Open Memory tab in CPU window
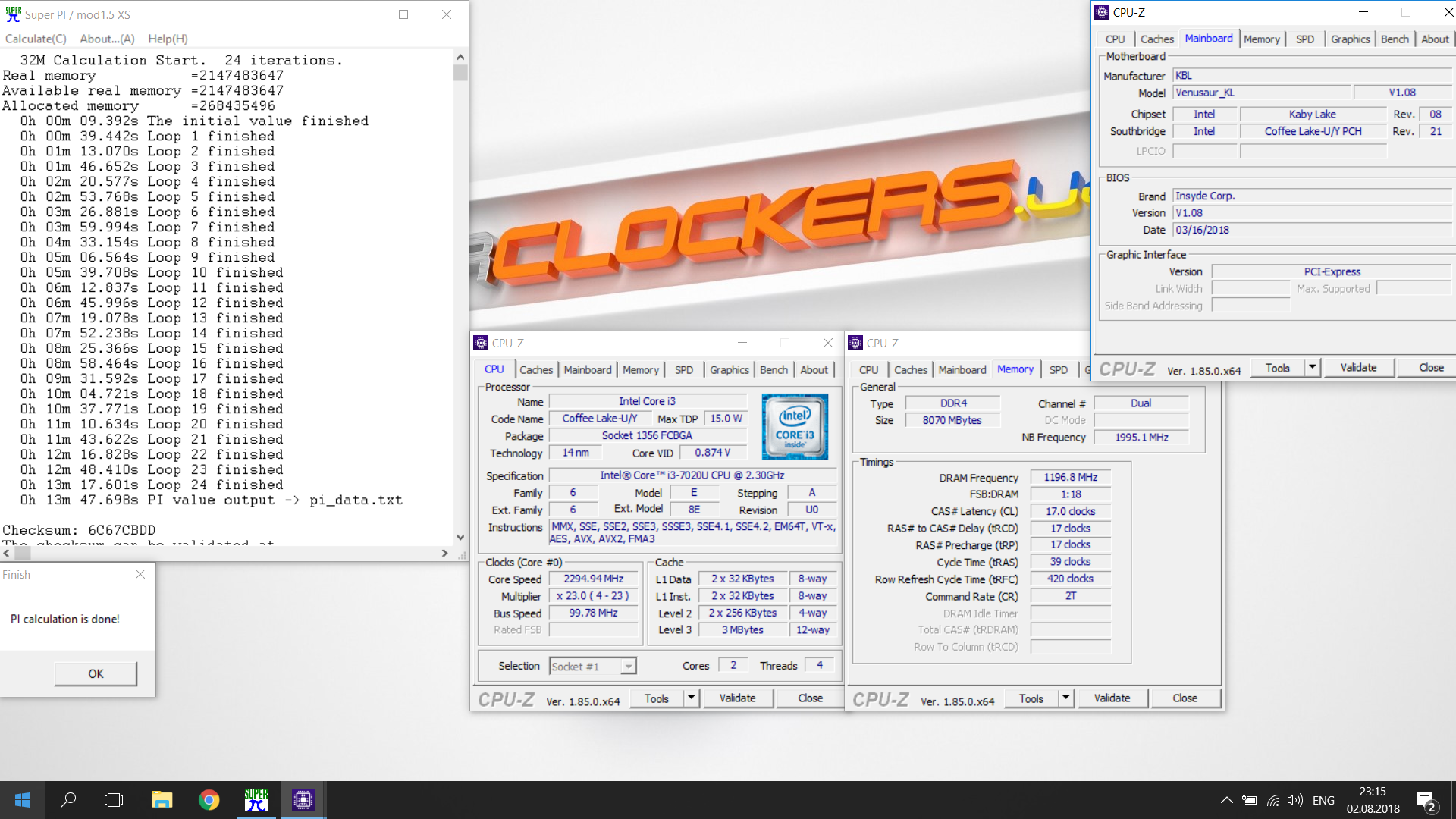1456x819 pixels. (x=641, y=369)
